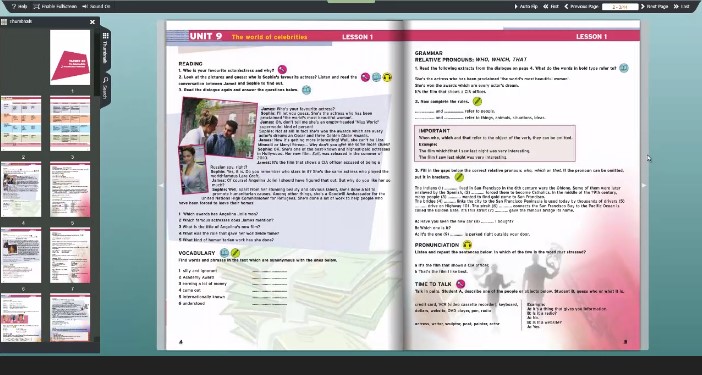Click the headphones audio icon in Reading
This screenshot has height=375, width=702.
(x=387, y=77)
